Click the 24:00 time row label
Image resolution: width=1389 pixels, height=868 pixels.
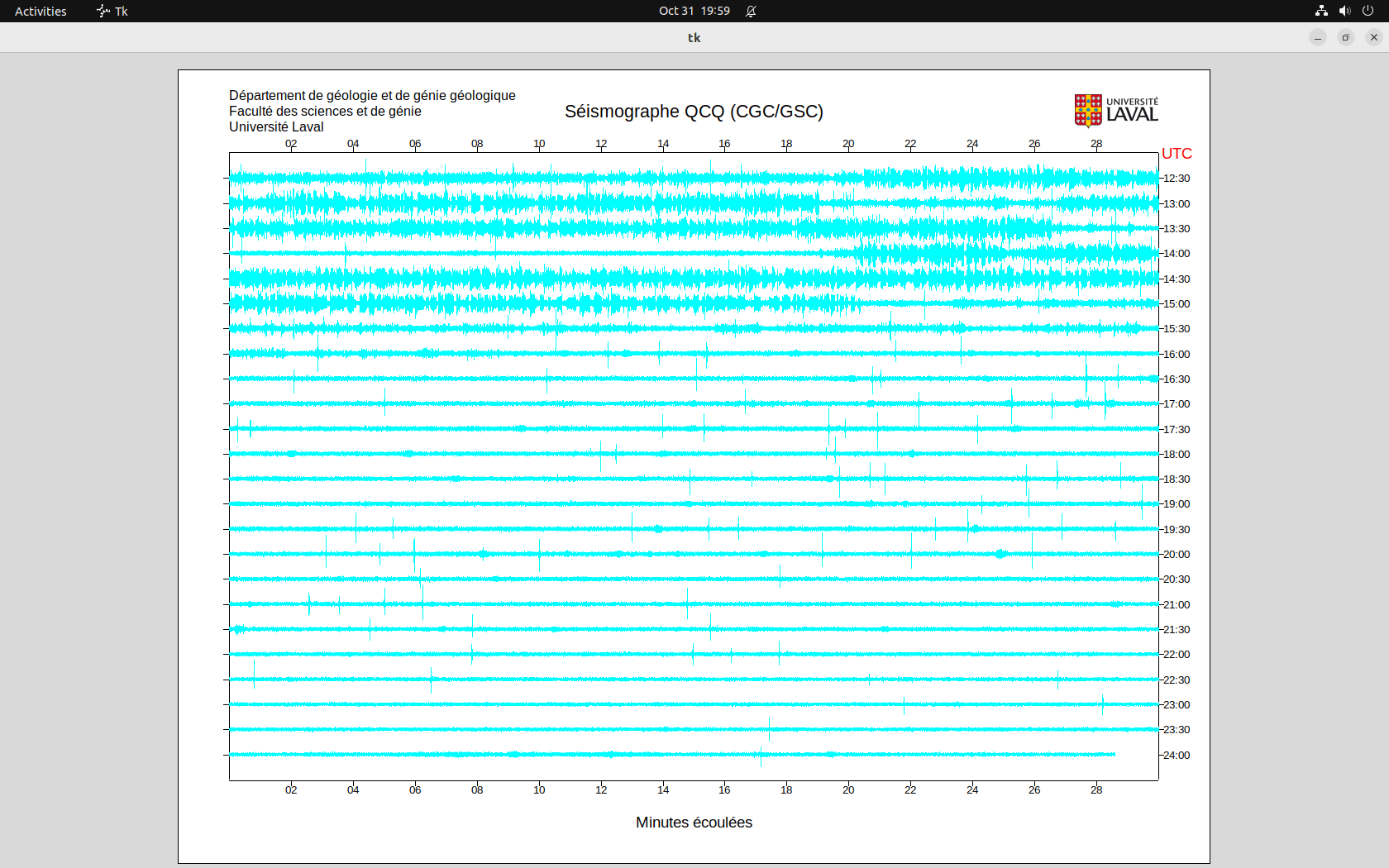click(x=1177, y=756)
